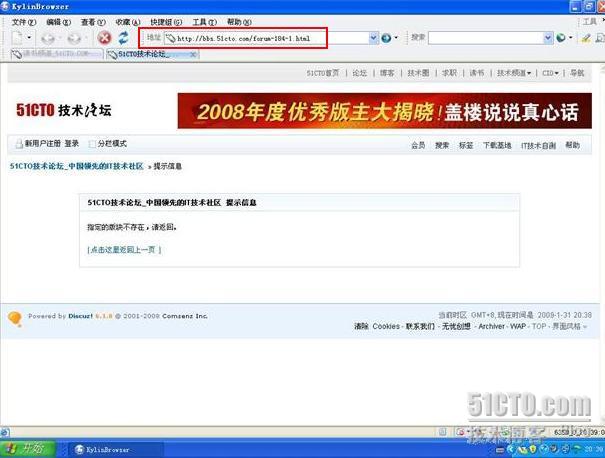Click the yellow shield tray icon

click(x=533, y=449)
